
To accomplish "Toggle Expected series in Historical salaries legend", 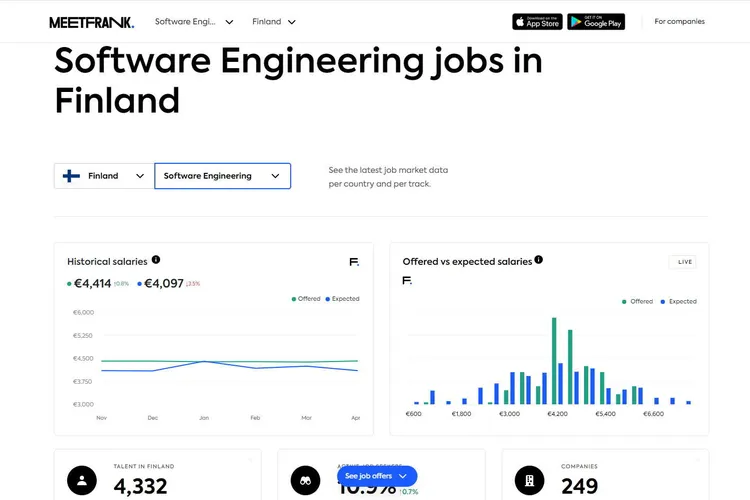I will click(341, 299).
